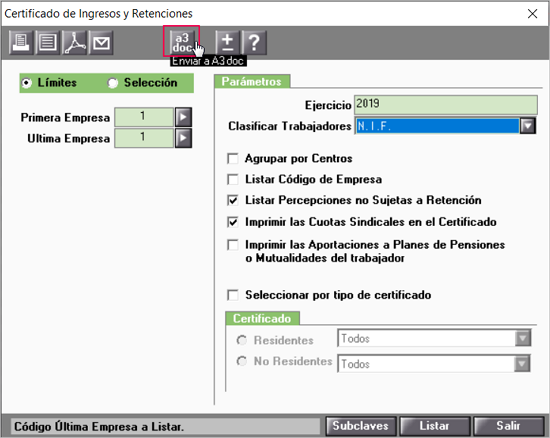Click the Ultima Empresa number field

[x=144, y=138]
